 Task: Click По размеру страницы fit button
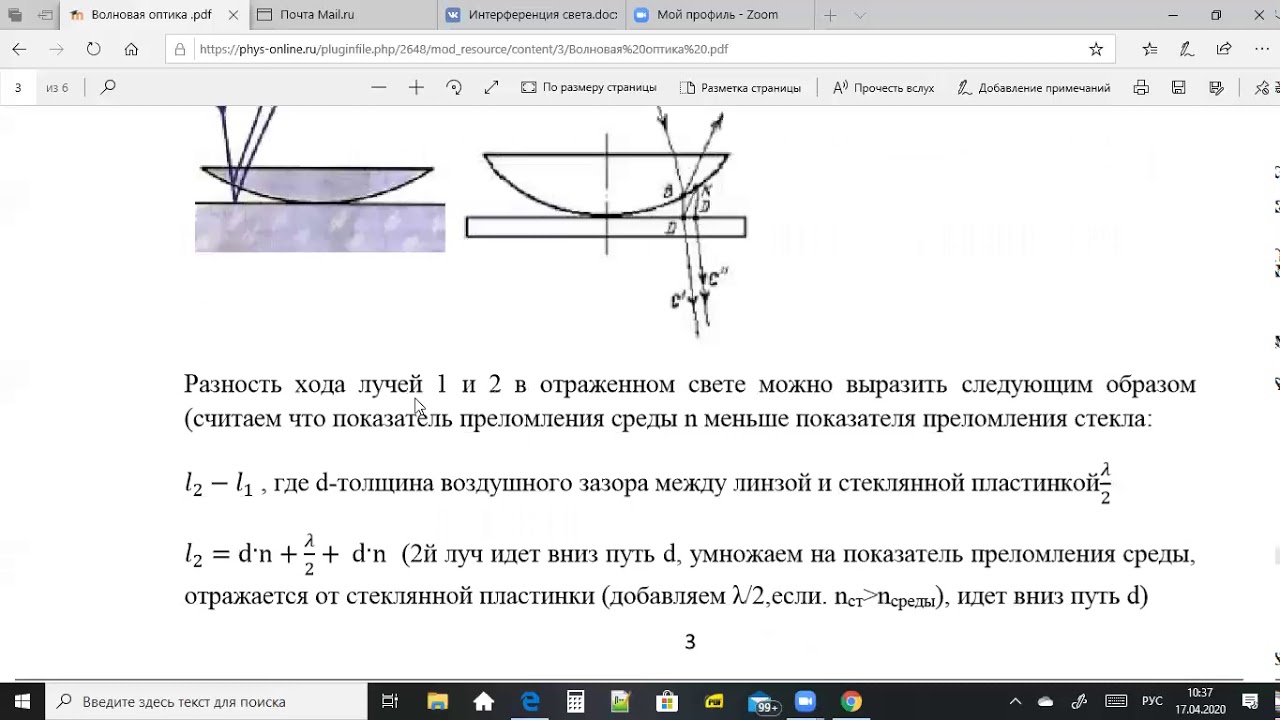[x=589, y=87]
